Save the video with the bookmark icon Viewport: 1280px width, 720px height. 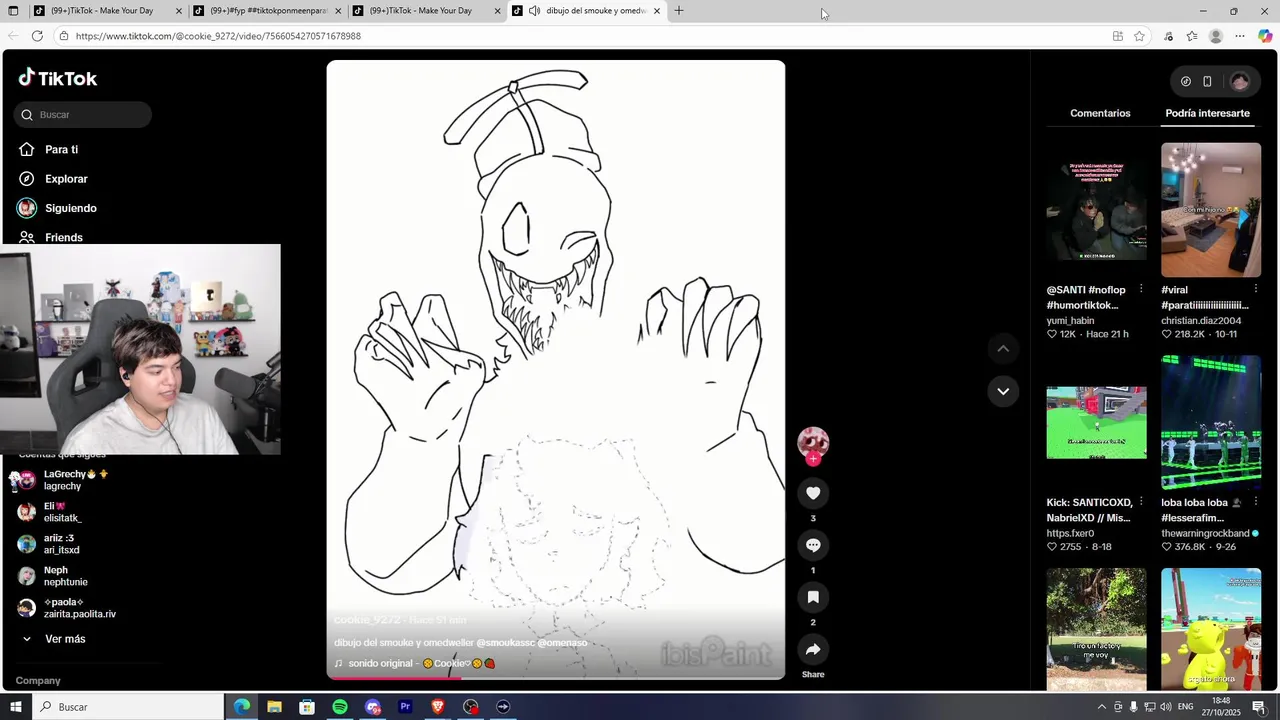coord(813,597)
